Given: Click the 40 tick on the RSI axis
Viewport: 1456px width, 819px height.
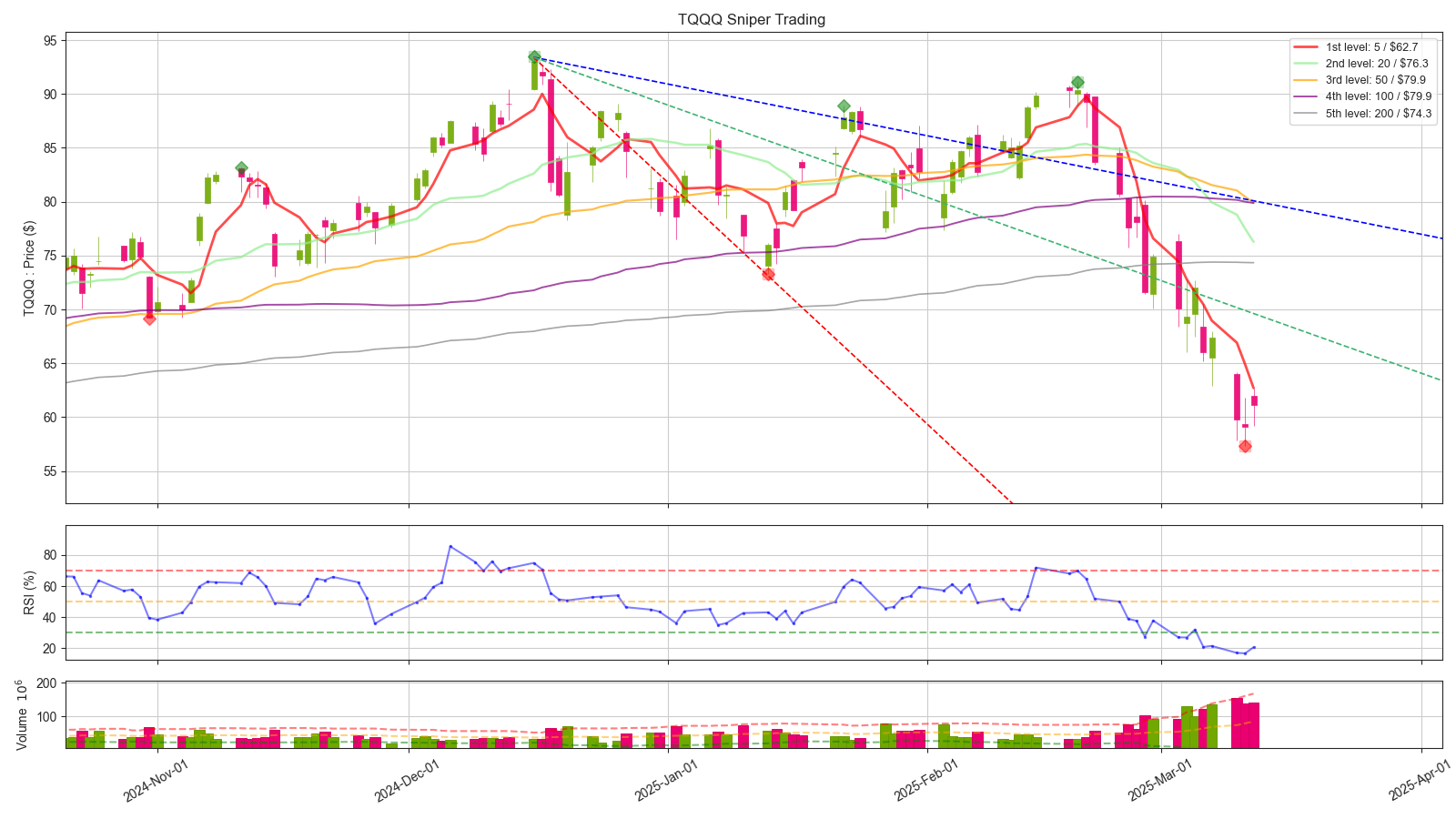Looking at the screenshot, I should click(49, 618).
